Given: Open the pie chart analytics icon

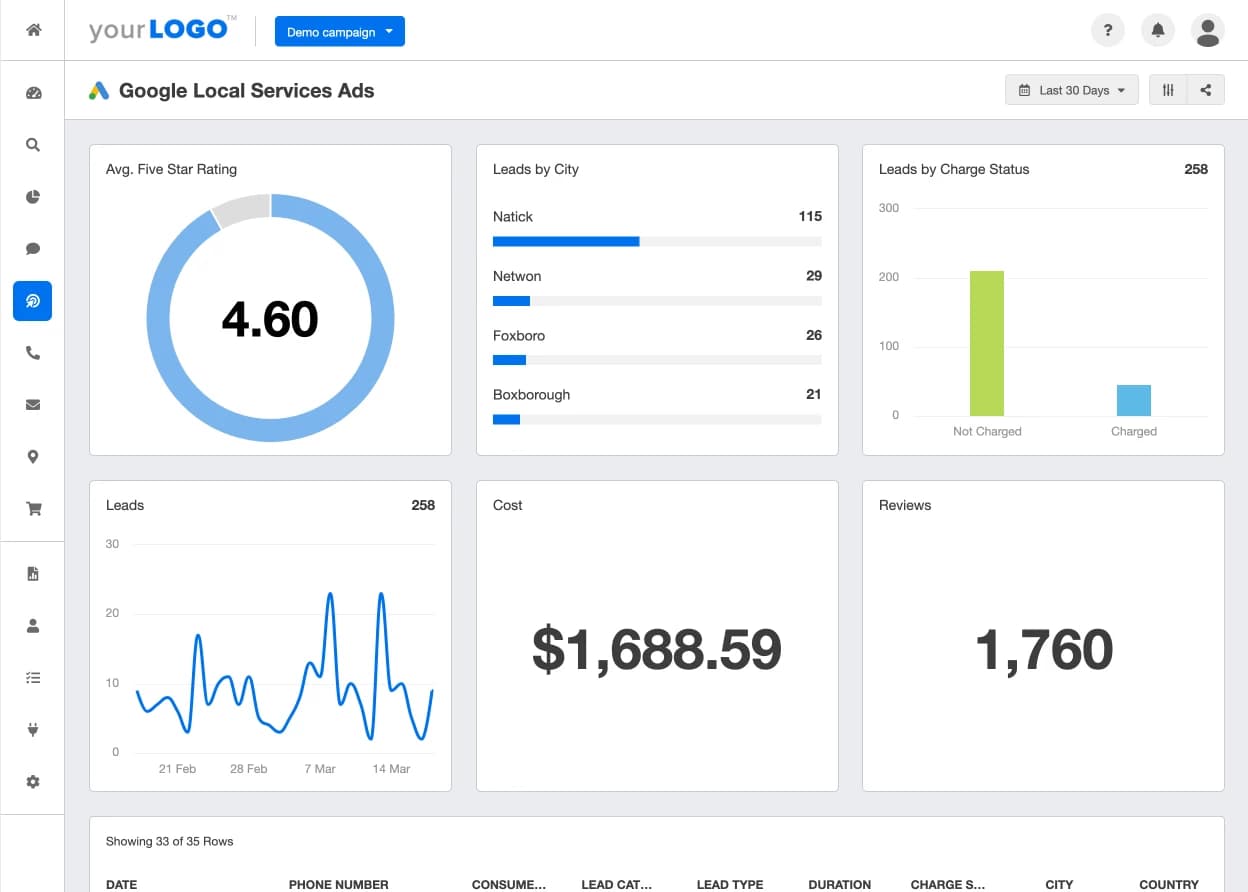Looking at the screenshot, I should pos(33,197).
